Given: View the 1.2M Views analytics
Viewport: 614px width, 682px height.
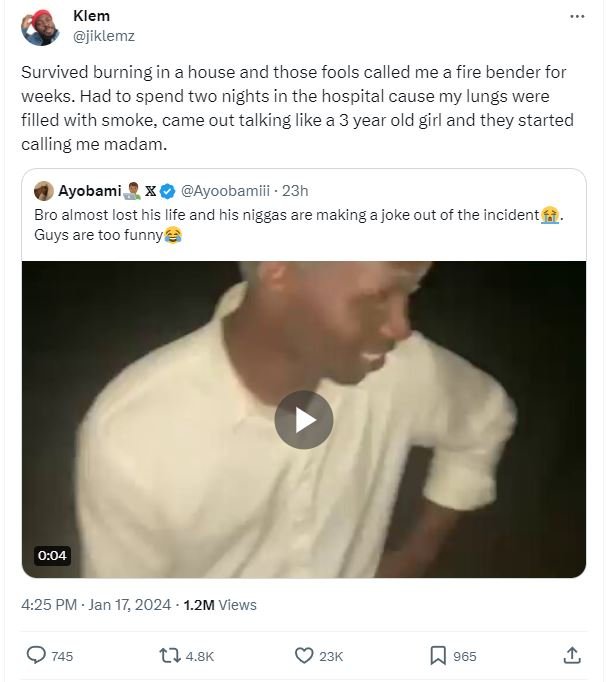Looking at the screenshot, I should [220, 604].
